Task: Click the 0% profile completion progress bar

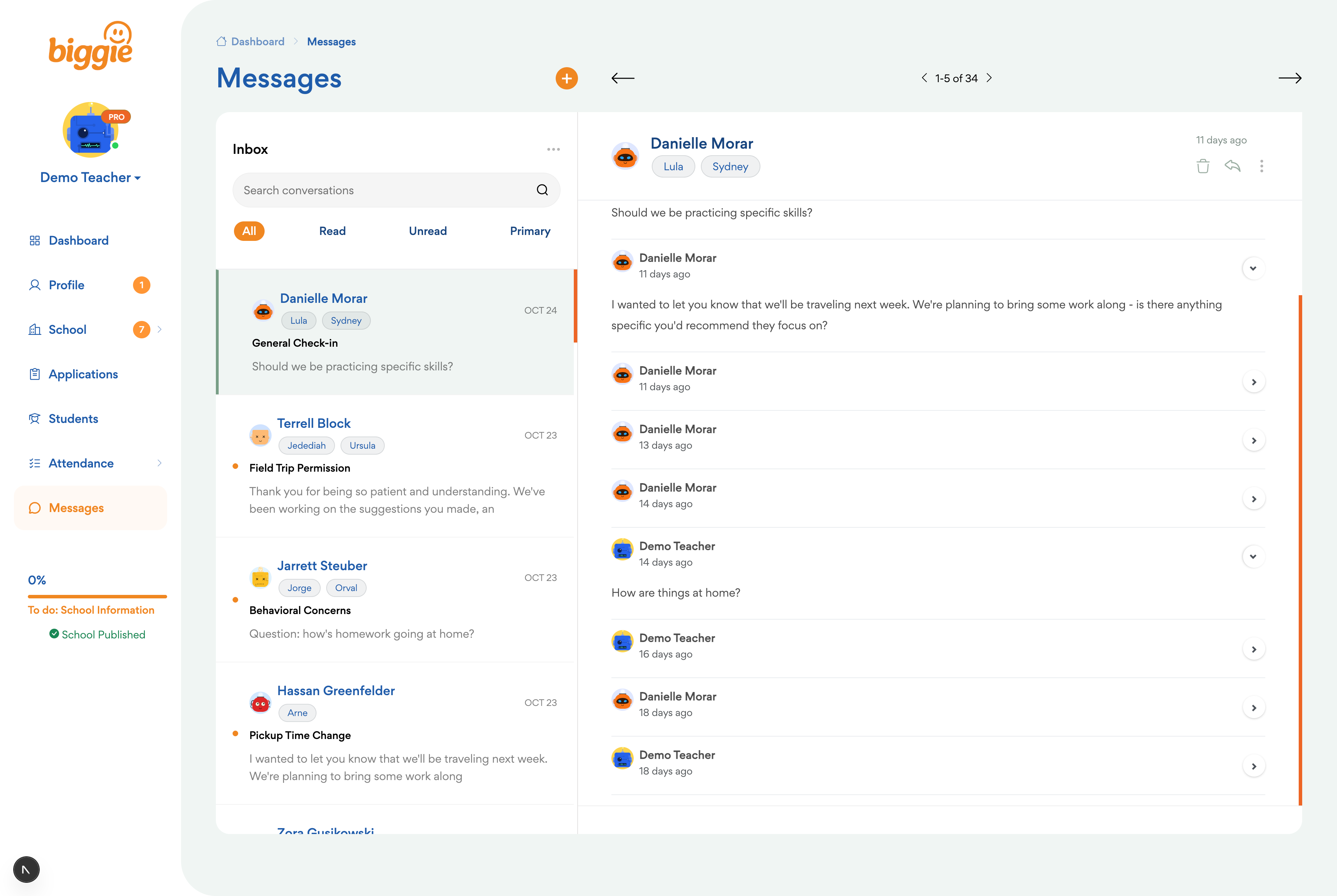Action: coord(97,597)
